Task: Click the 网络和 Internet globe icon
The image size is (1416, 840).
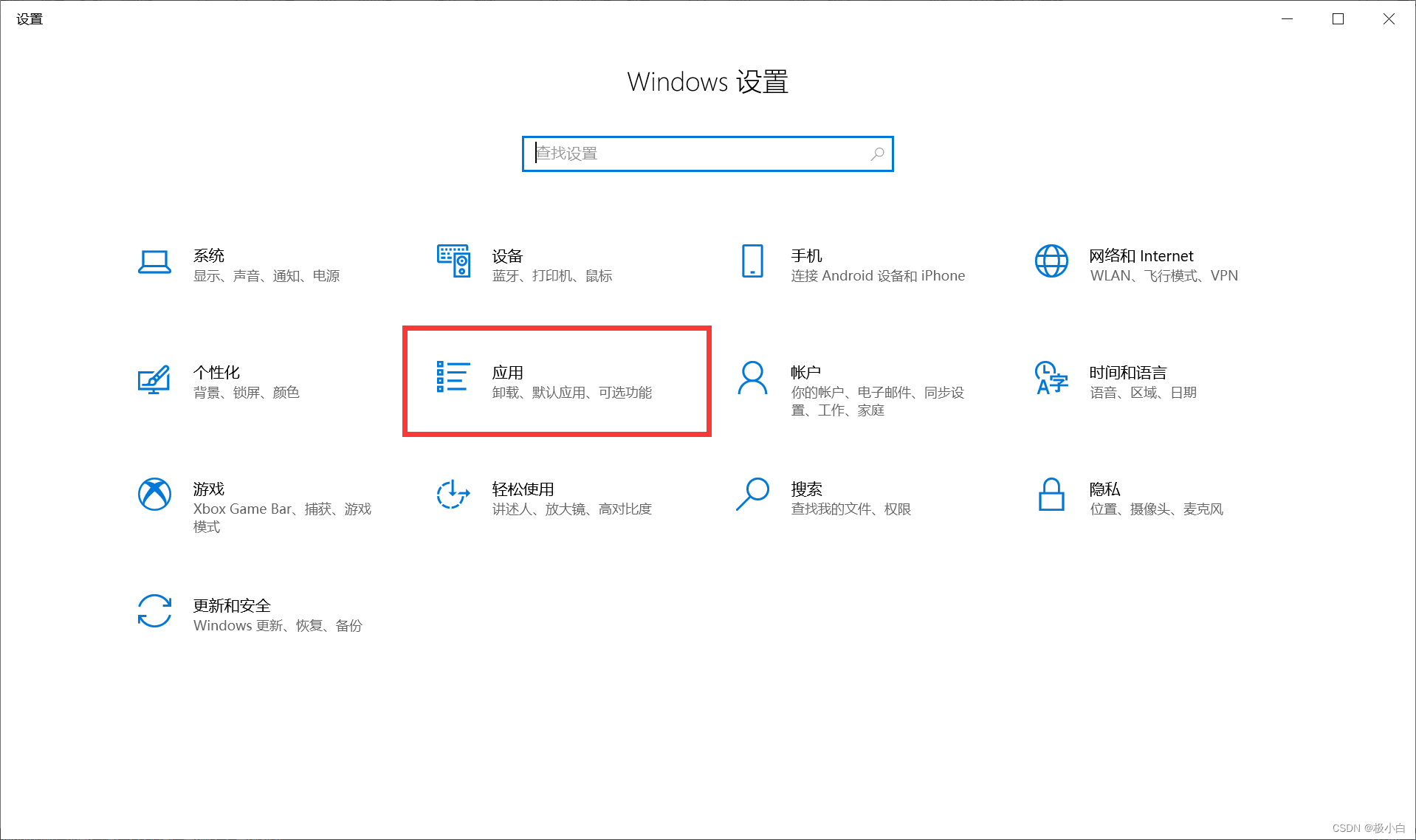Action: 1051,261
